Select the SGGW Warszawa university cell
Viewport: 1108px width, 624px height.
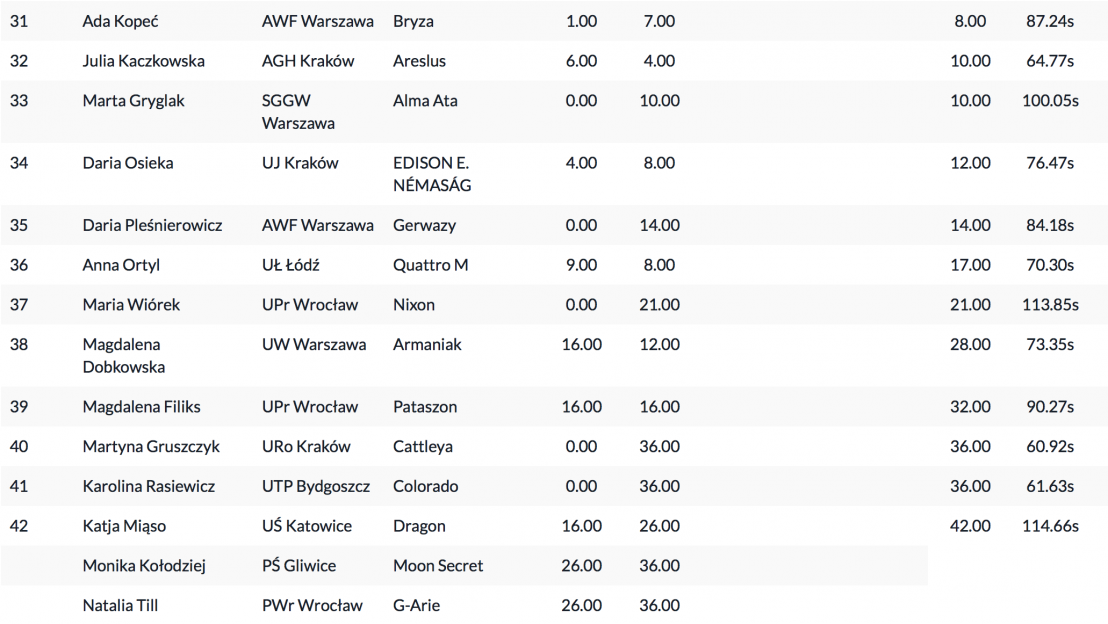(x=298, y=112)
